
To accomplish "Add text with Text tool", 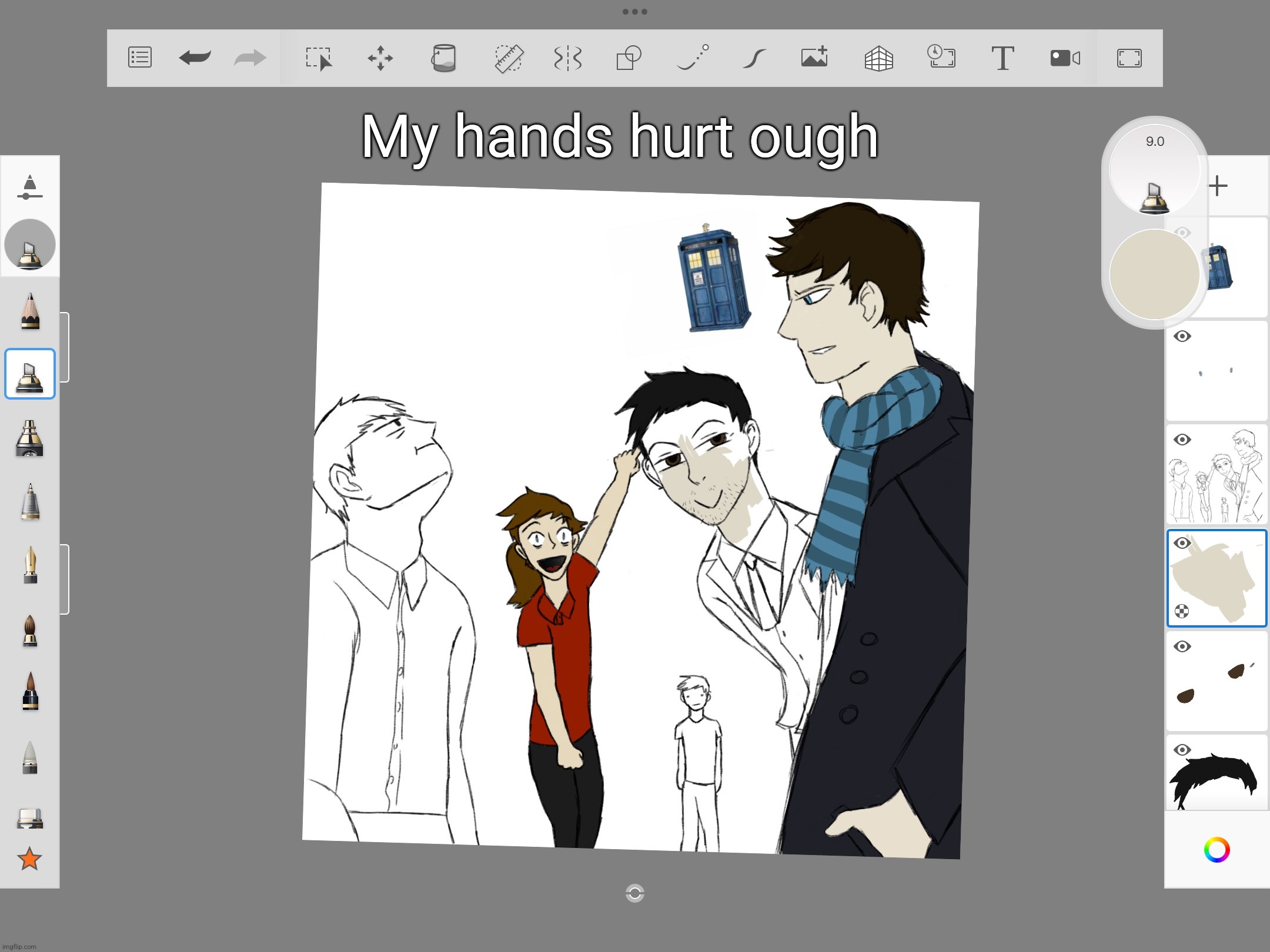I will [x=1002, y=58].
